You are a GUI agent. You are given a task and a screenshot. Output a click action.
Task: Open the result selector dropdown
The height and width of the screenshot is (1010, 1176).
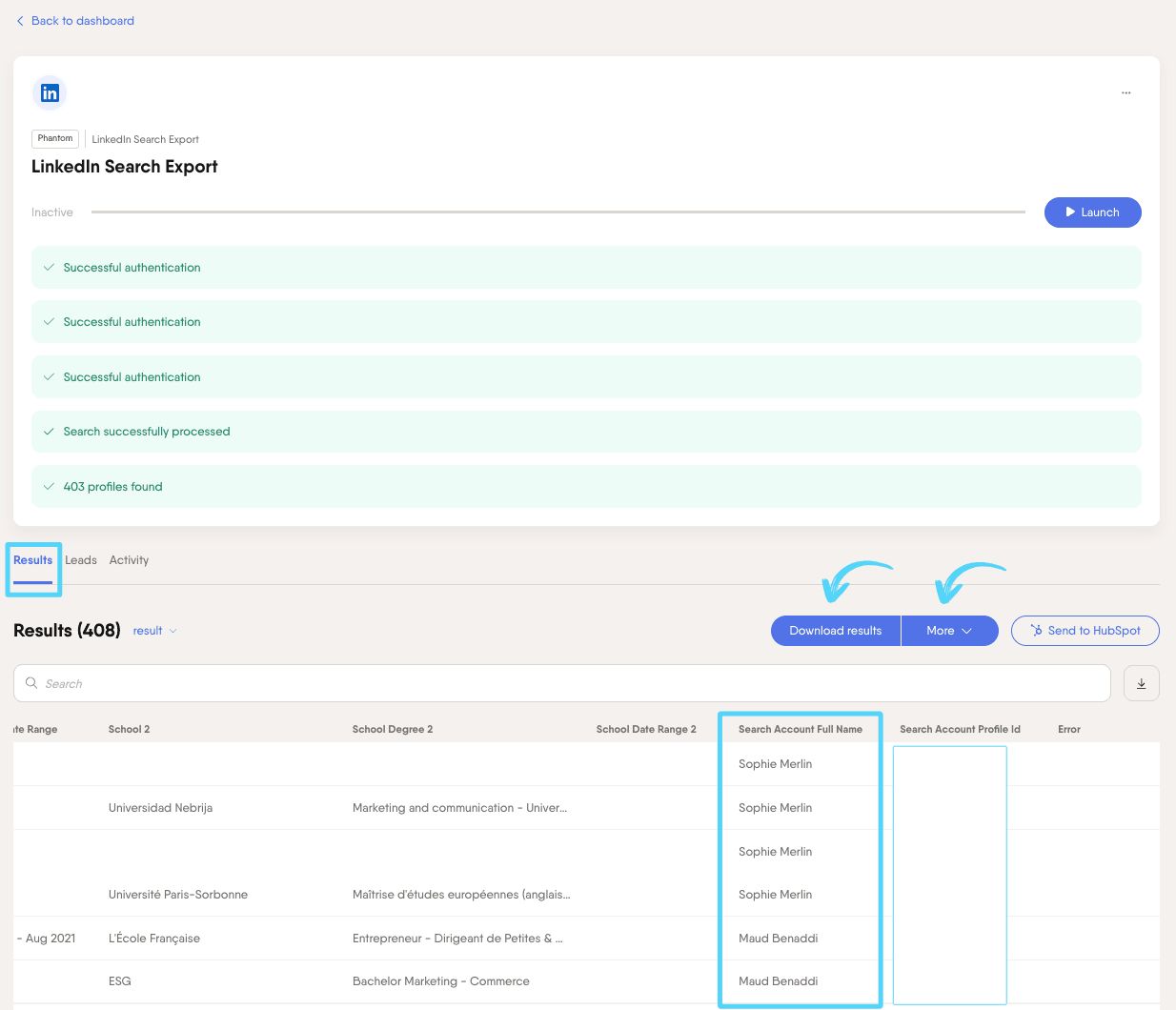(x=155, y=631)
